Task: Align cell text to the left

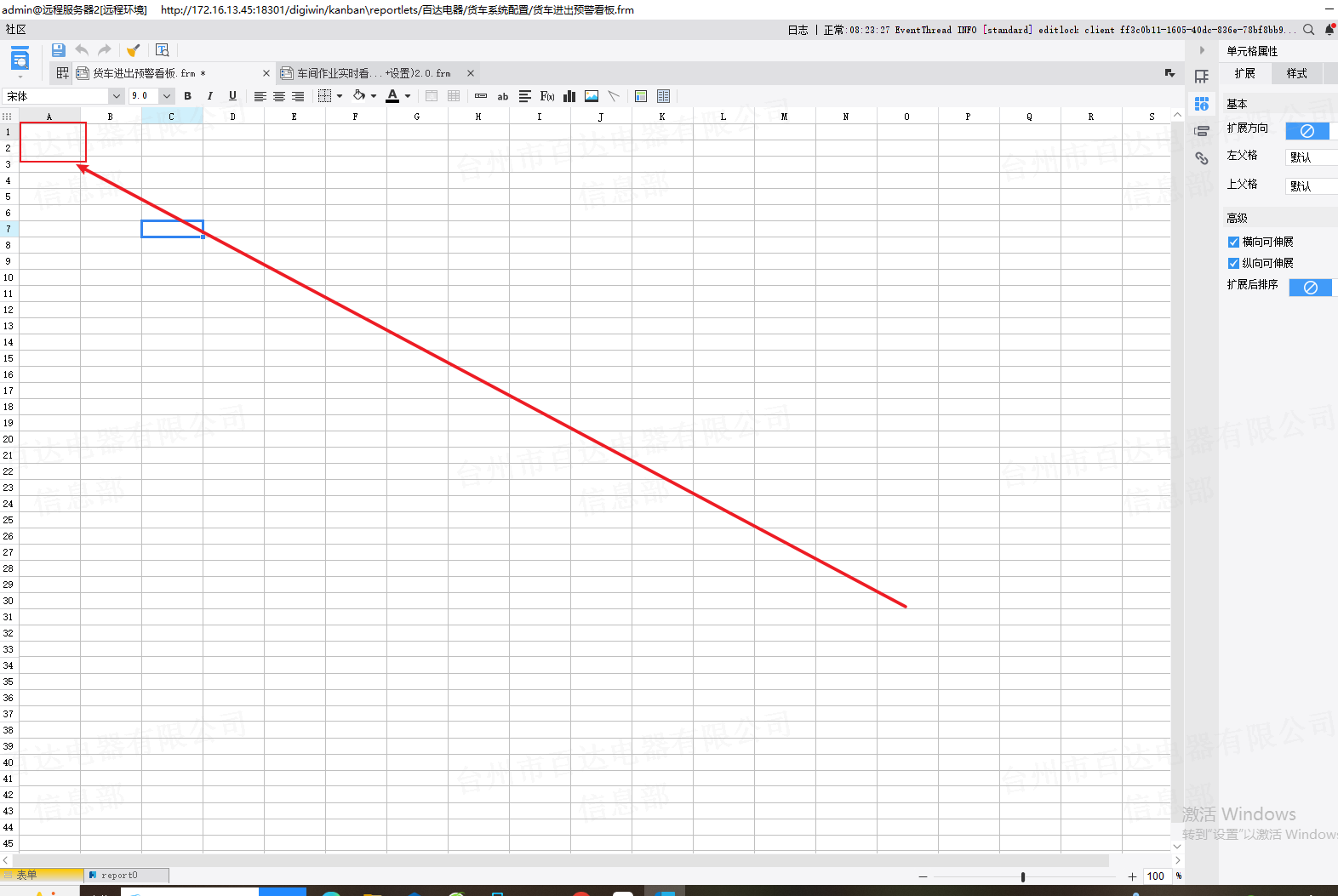Action: tap(260, 96)
